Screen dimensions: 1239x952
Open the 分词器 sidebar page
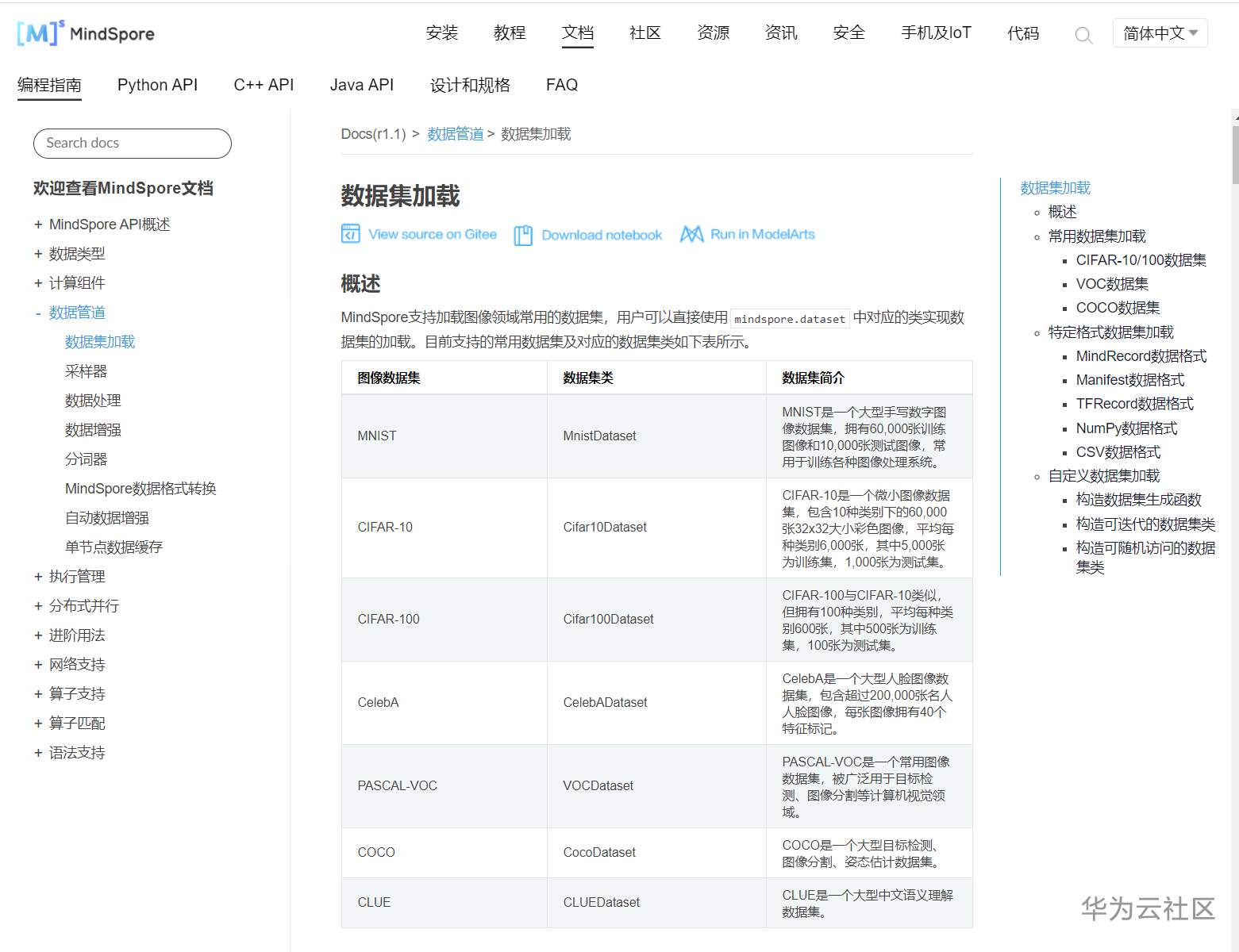(x=86, y=459)
